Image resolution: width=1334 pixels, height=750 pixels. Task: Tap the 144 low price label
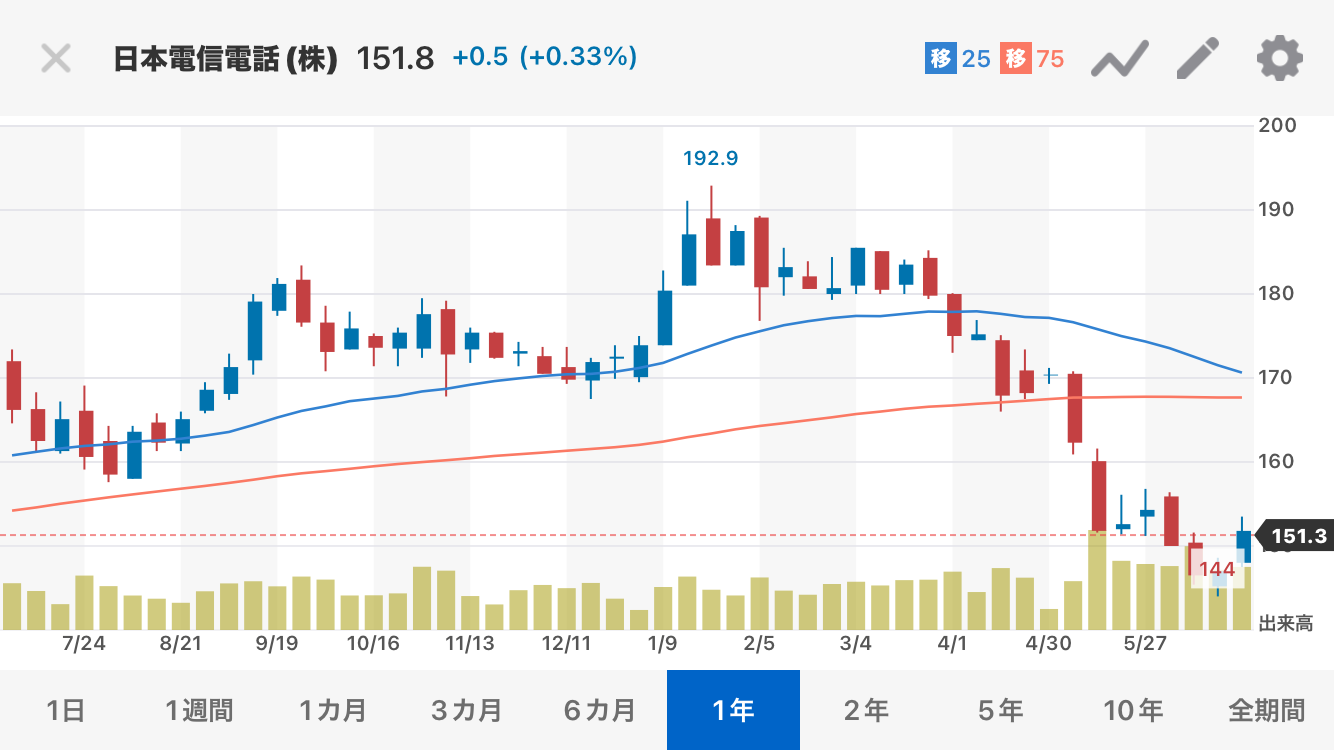(x=1217, y=571)
